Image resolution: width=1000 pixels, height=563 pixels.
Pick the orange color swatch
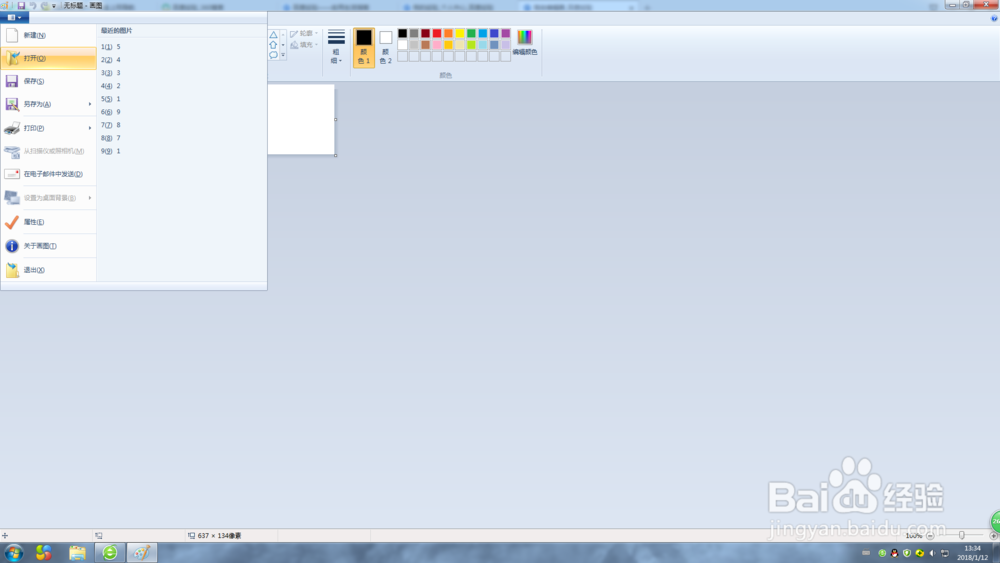click(448, 33)
